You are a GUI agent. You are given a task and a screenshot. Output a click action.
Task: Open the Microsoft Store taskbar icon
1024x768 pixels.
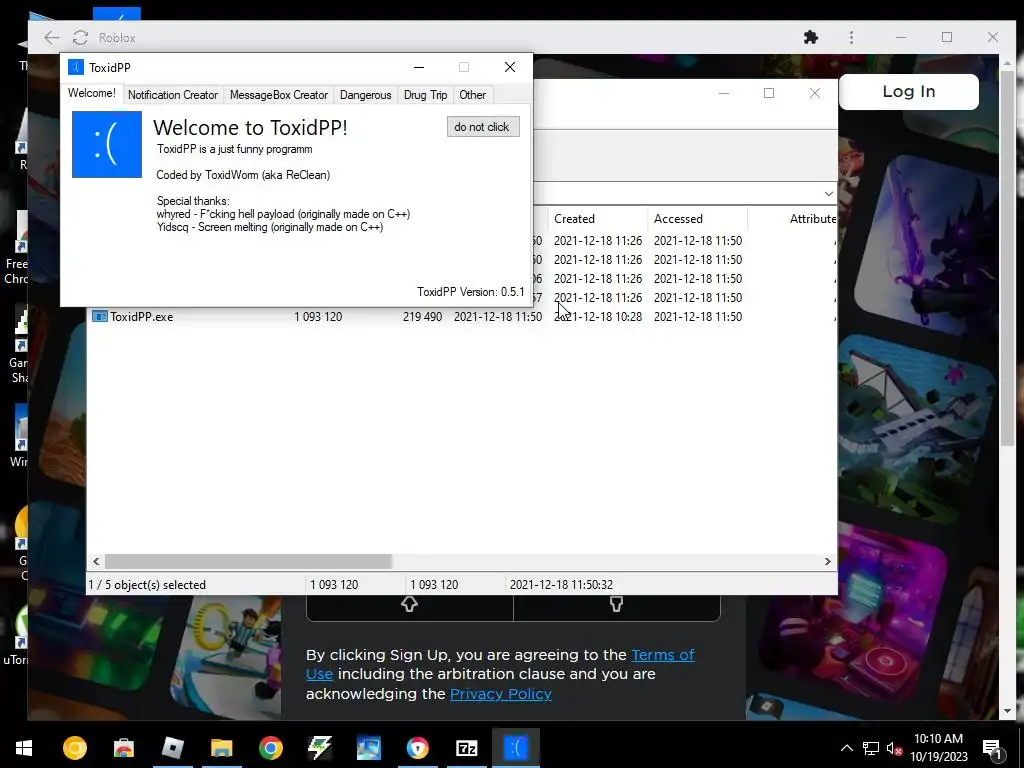[x=123, y=748]
